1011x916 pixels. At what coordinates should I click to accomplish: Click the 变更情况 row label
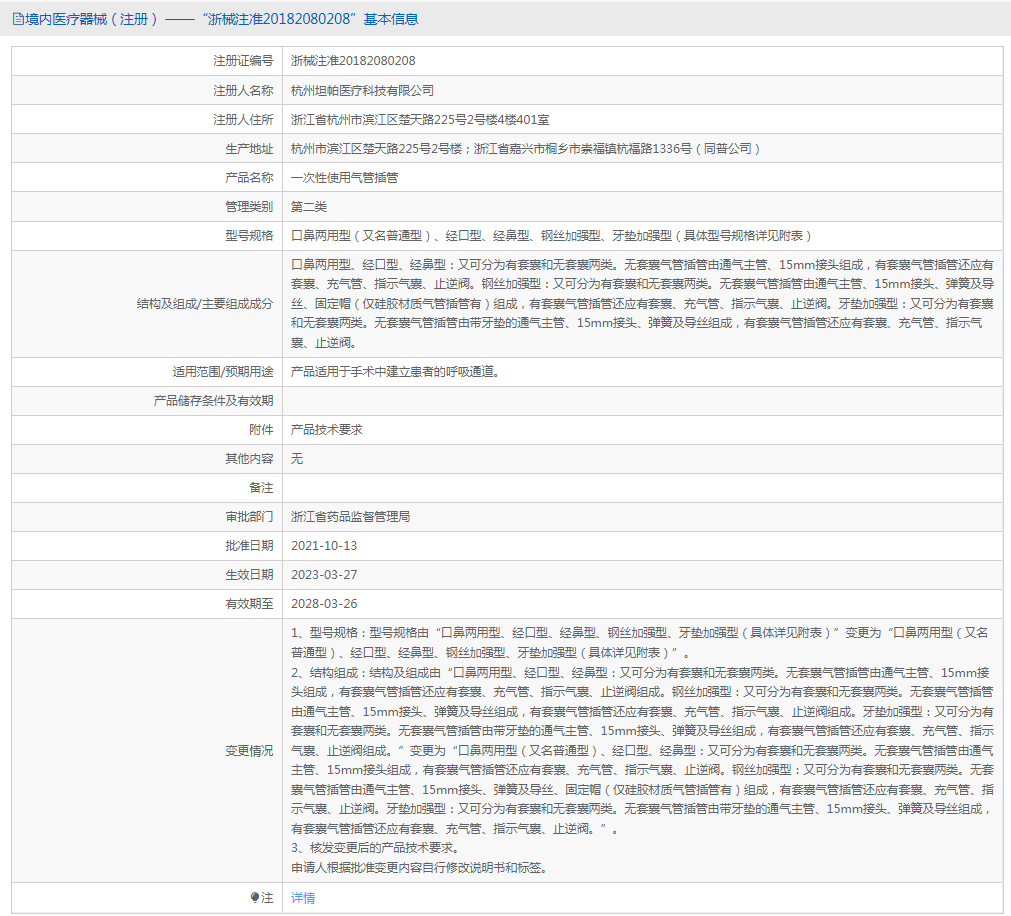click(248, 750)
